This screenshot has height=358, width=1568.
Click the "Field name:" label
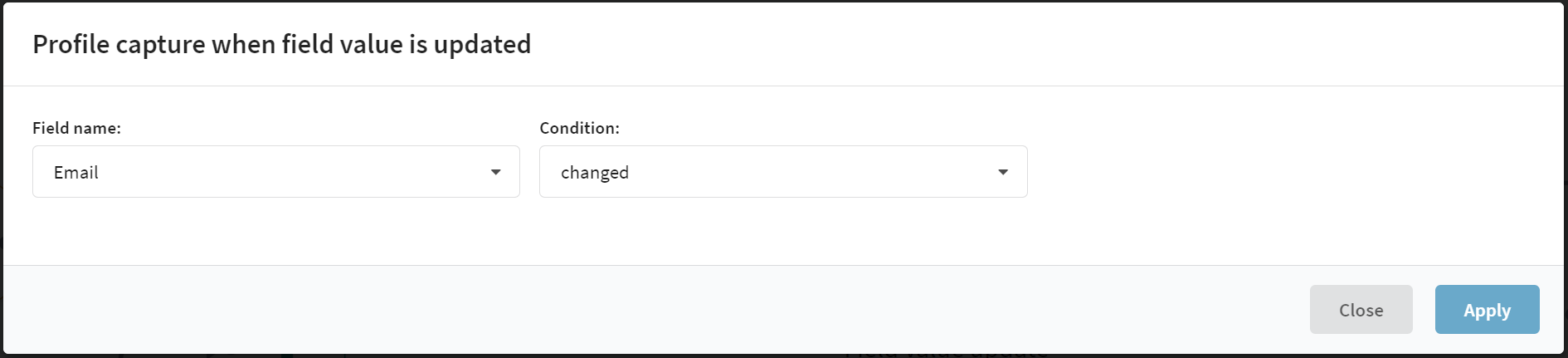click(76, 128)
